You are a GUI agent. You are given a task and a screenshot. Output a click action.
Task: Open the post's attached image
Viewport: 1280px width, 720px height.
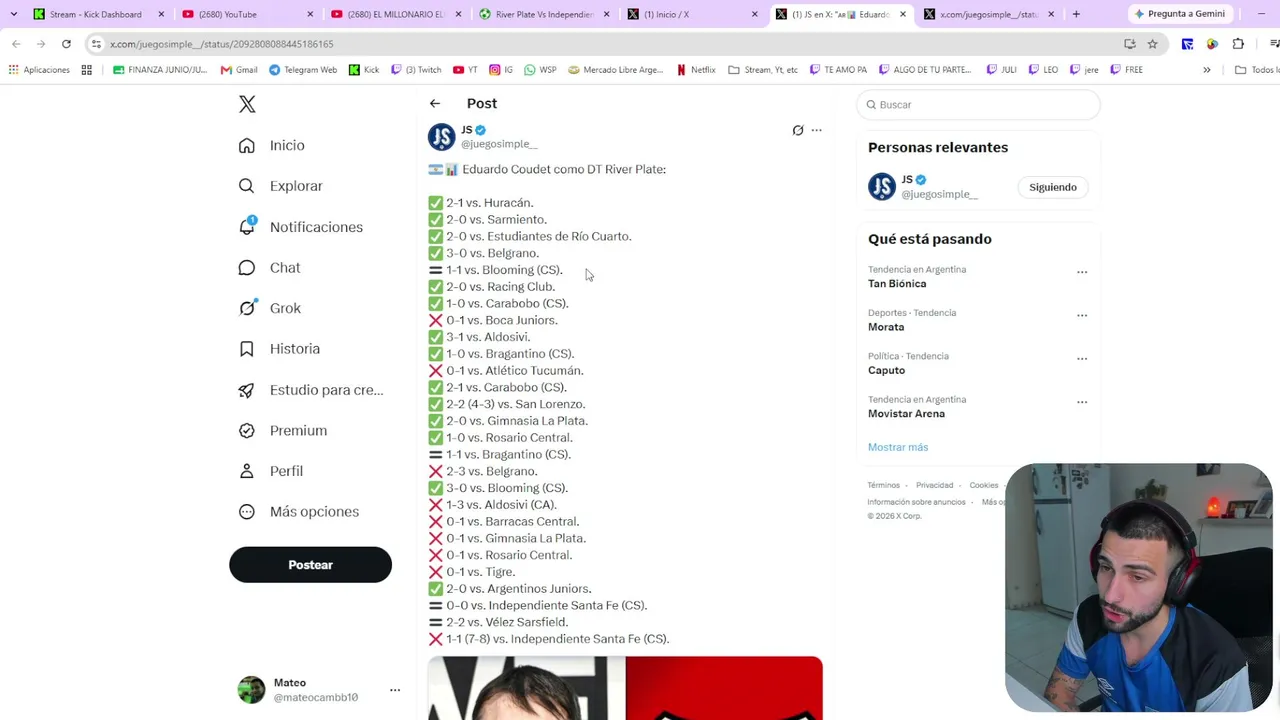click(x=625, y=688)
